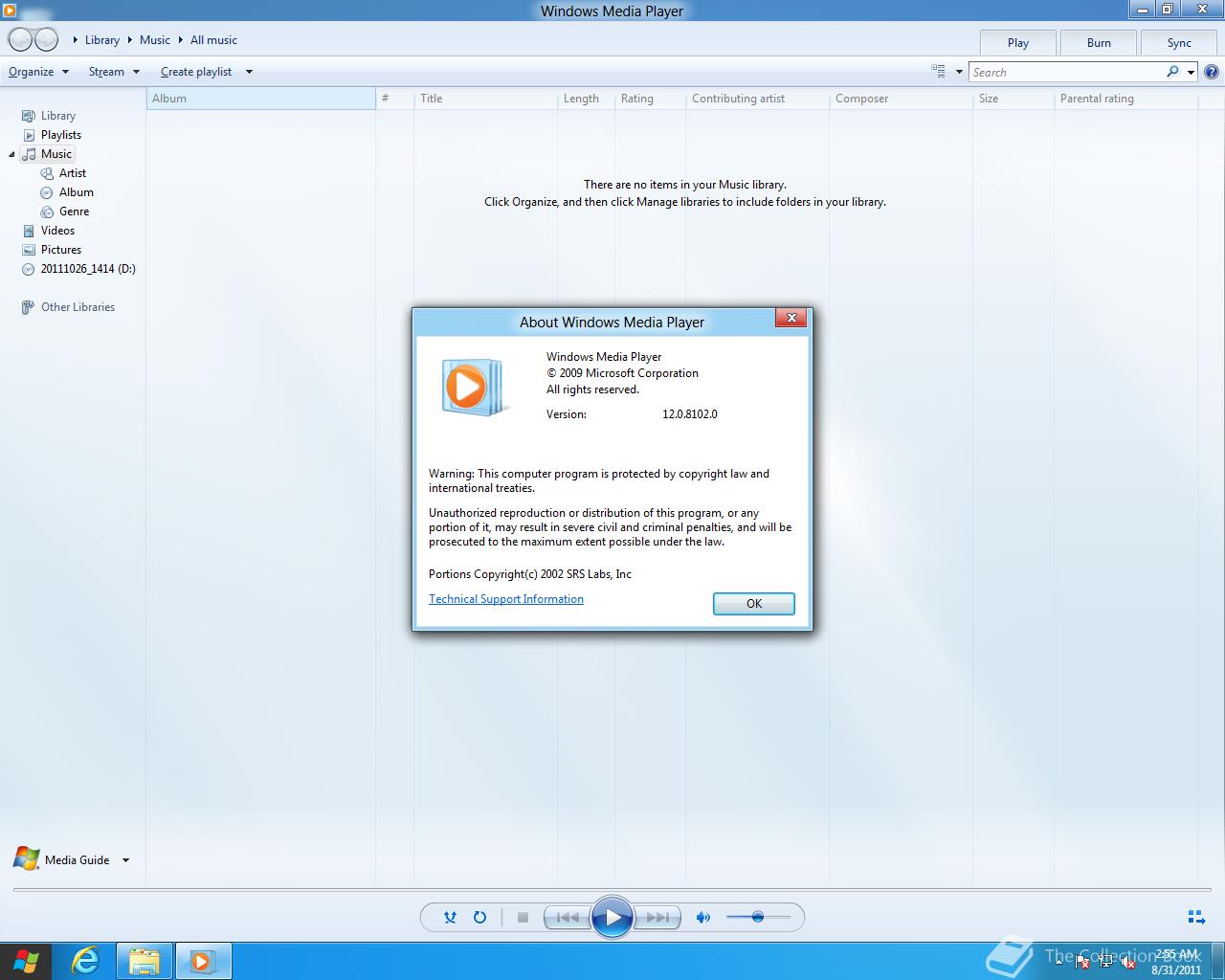Open the Help question mark icon
The height and width of the screenshot is (980, 1225).
pyautogui.click(x=1211, y=72)
